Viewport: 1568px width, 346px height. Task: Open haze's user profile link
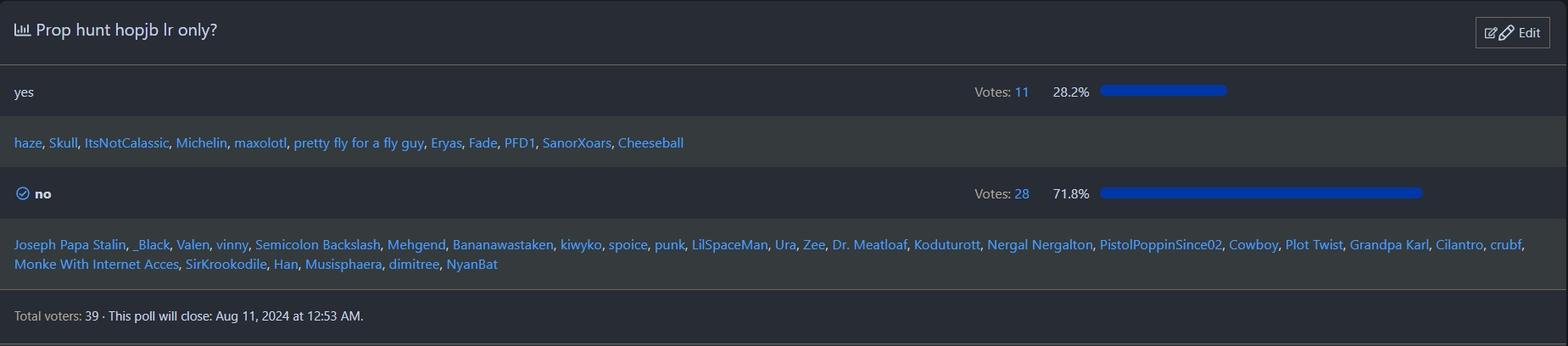coord(28,143)
